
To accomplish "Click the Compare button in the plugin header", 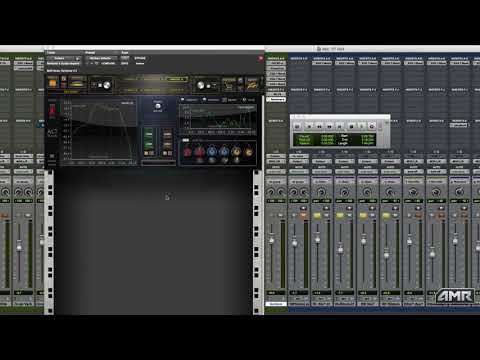I will tap(108, 63).
